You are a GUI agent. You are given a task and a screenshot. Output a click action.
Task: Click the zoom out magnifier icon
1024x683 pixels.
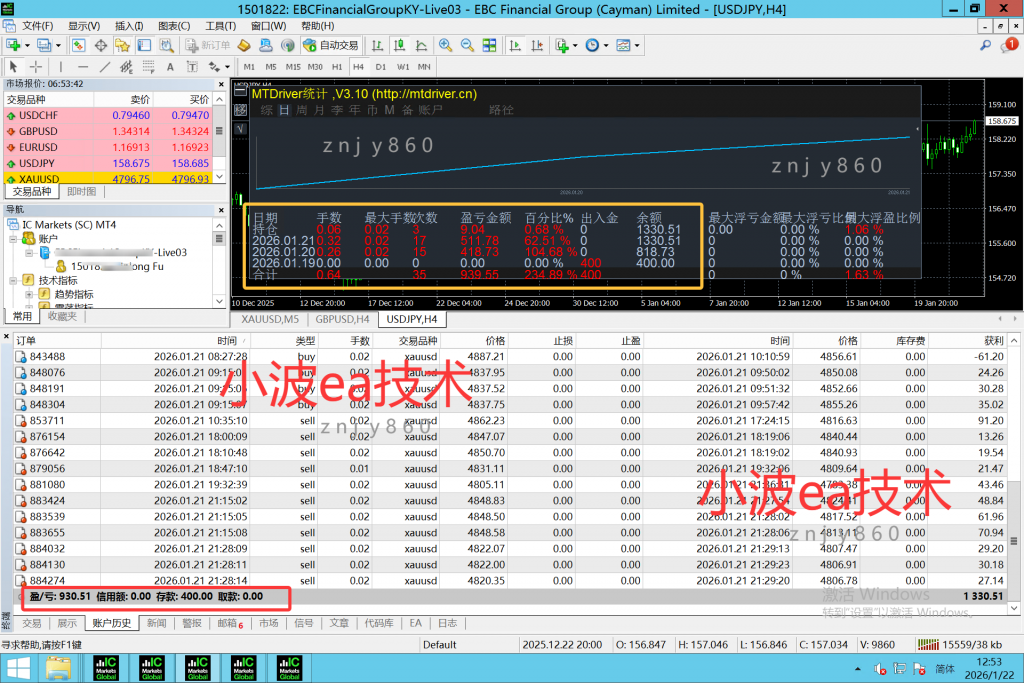click(x=467, y=45)
